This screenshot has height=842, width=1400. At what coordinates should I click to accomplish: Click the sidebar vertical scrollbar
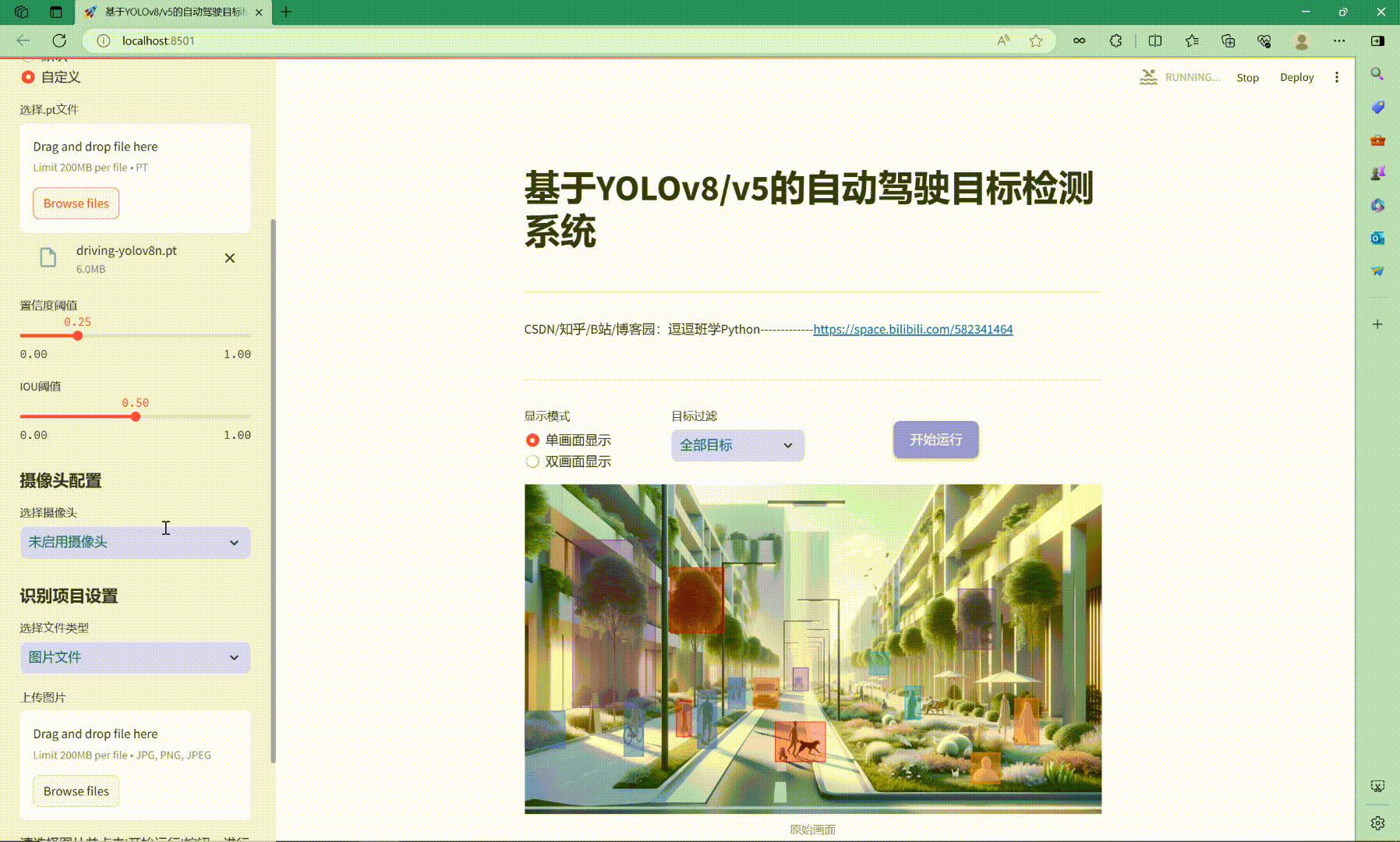coord(273,491)
